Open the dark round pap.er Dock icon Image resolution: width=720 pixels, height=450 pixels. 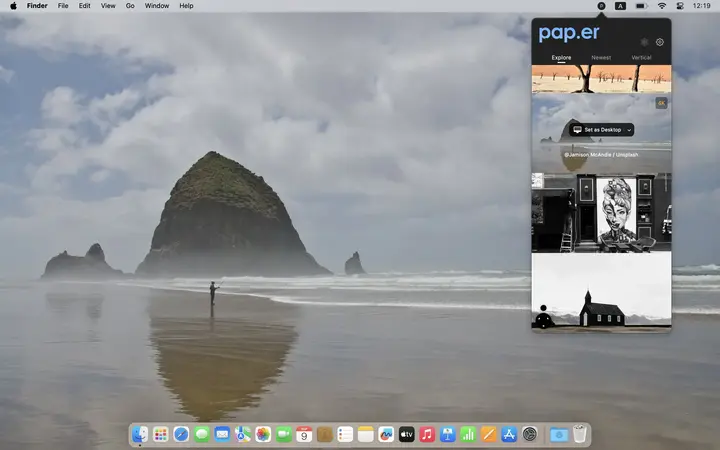(x=530, y=434)
